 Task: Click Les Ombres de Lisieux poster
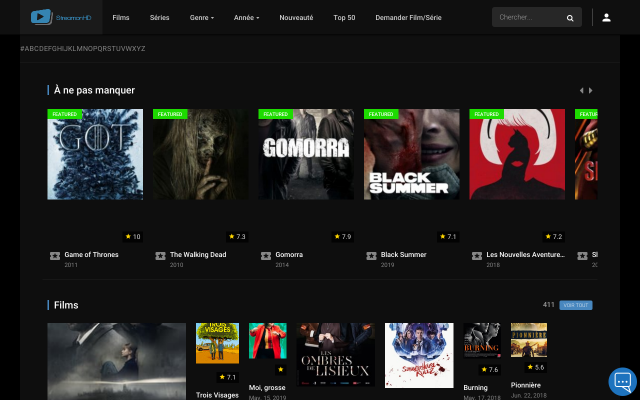coord(336,355)
